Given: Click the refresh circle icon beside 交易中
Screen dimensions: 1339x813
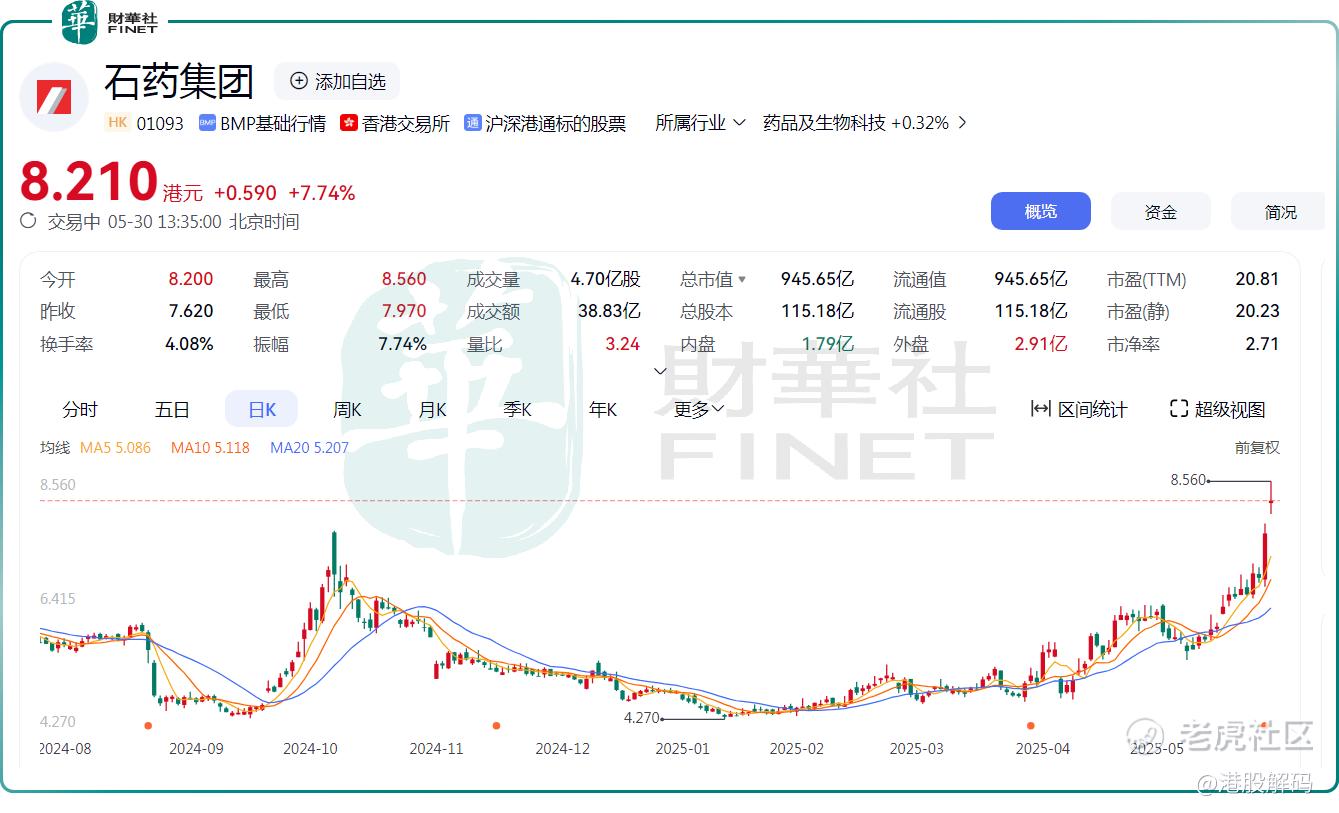Looking at the screenshot, I should tap(29, 221).
